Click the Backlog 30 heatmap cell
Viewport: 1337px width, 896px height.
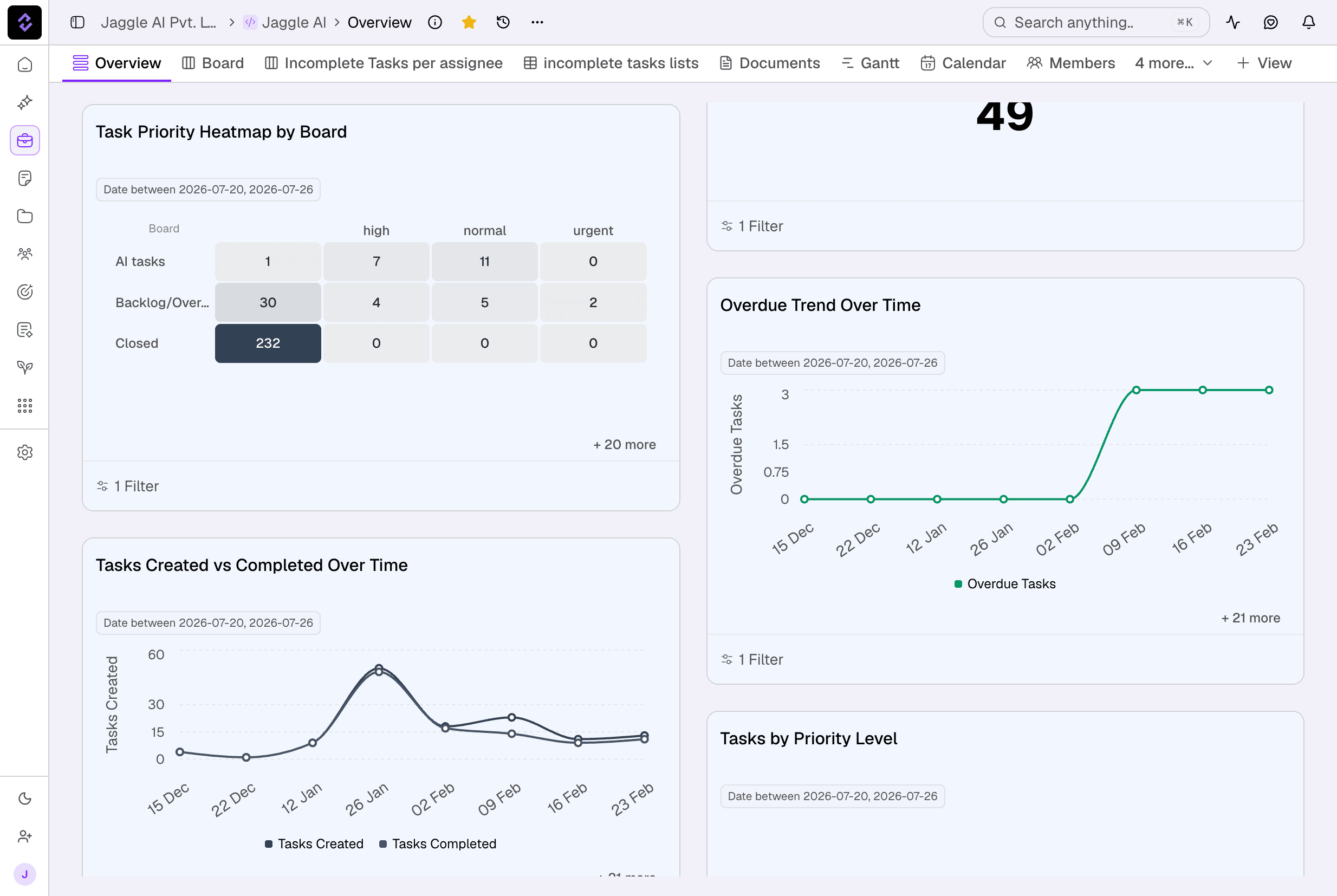click(268, 302)
